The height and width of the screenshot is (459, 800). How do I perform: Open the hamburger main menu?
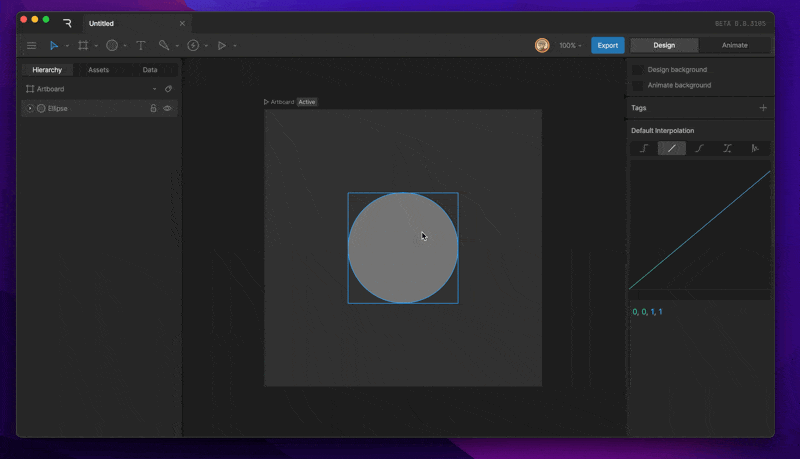point(32,45)
